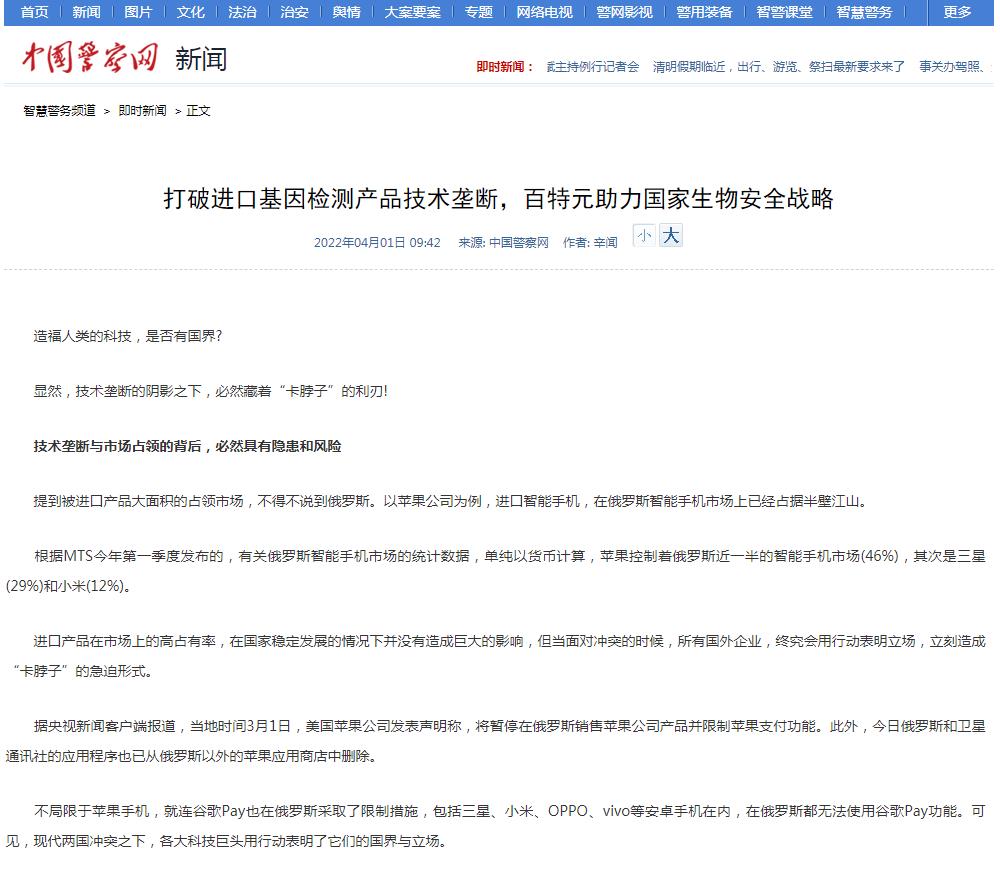Click the 中国警察网 red logo
Viewport: 1000px width, 879px height.
90,57
